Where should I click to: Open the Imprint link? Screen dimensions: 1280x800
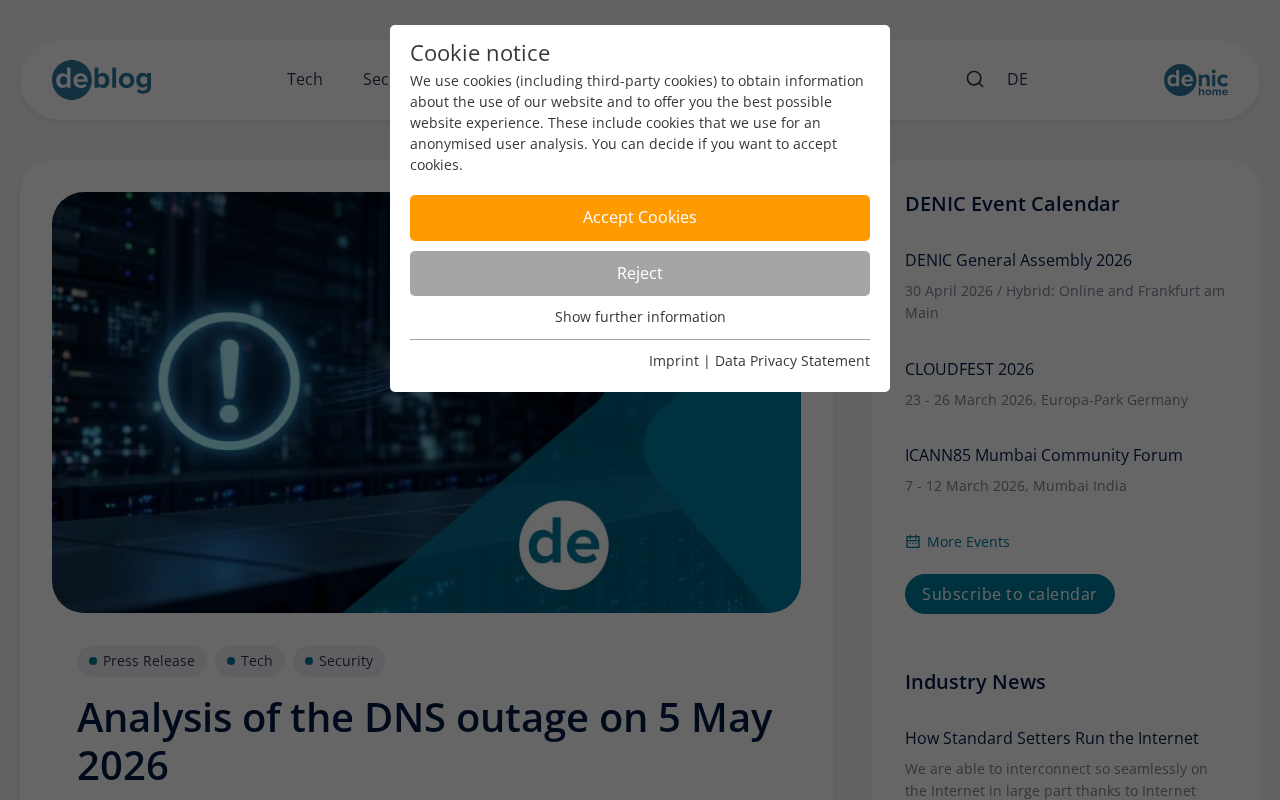pyautogui.click(x=674, y=361)
